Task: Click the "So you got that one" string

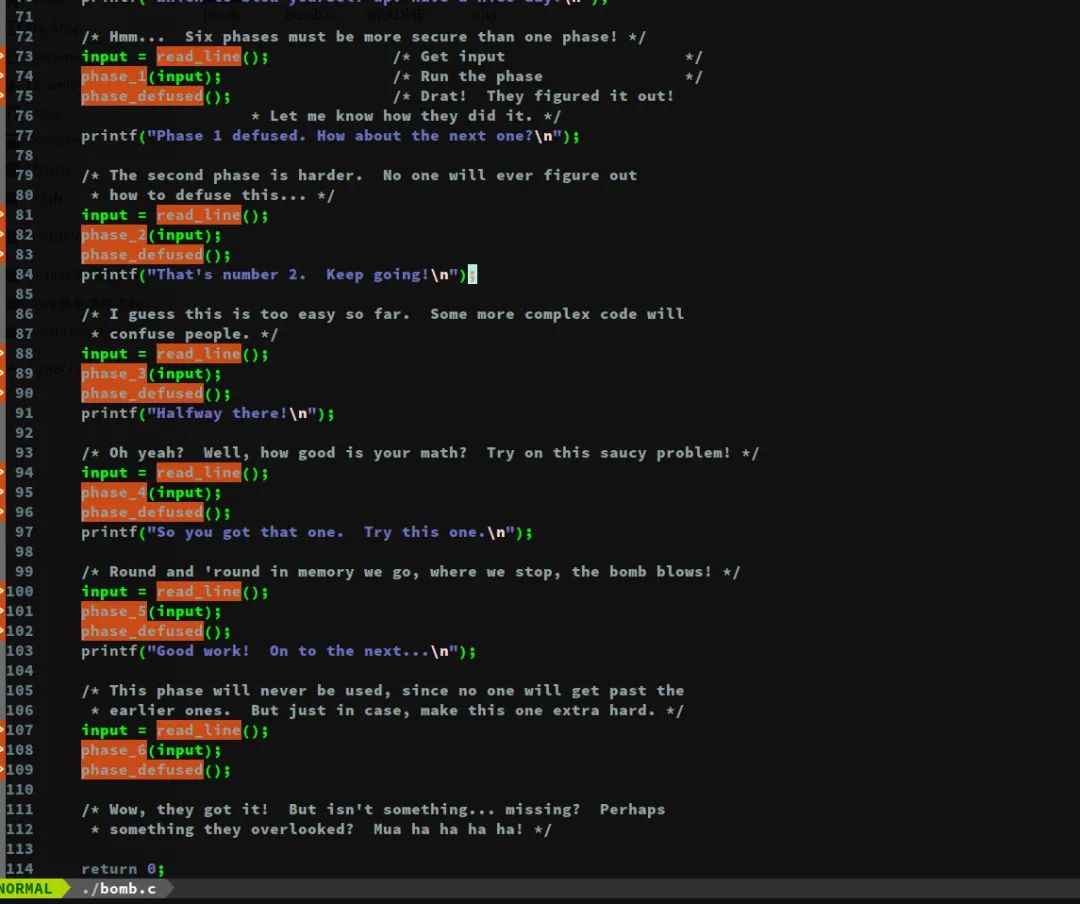Action: [331, 532]
